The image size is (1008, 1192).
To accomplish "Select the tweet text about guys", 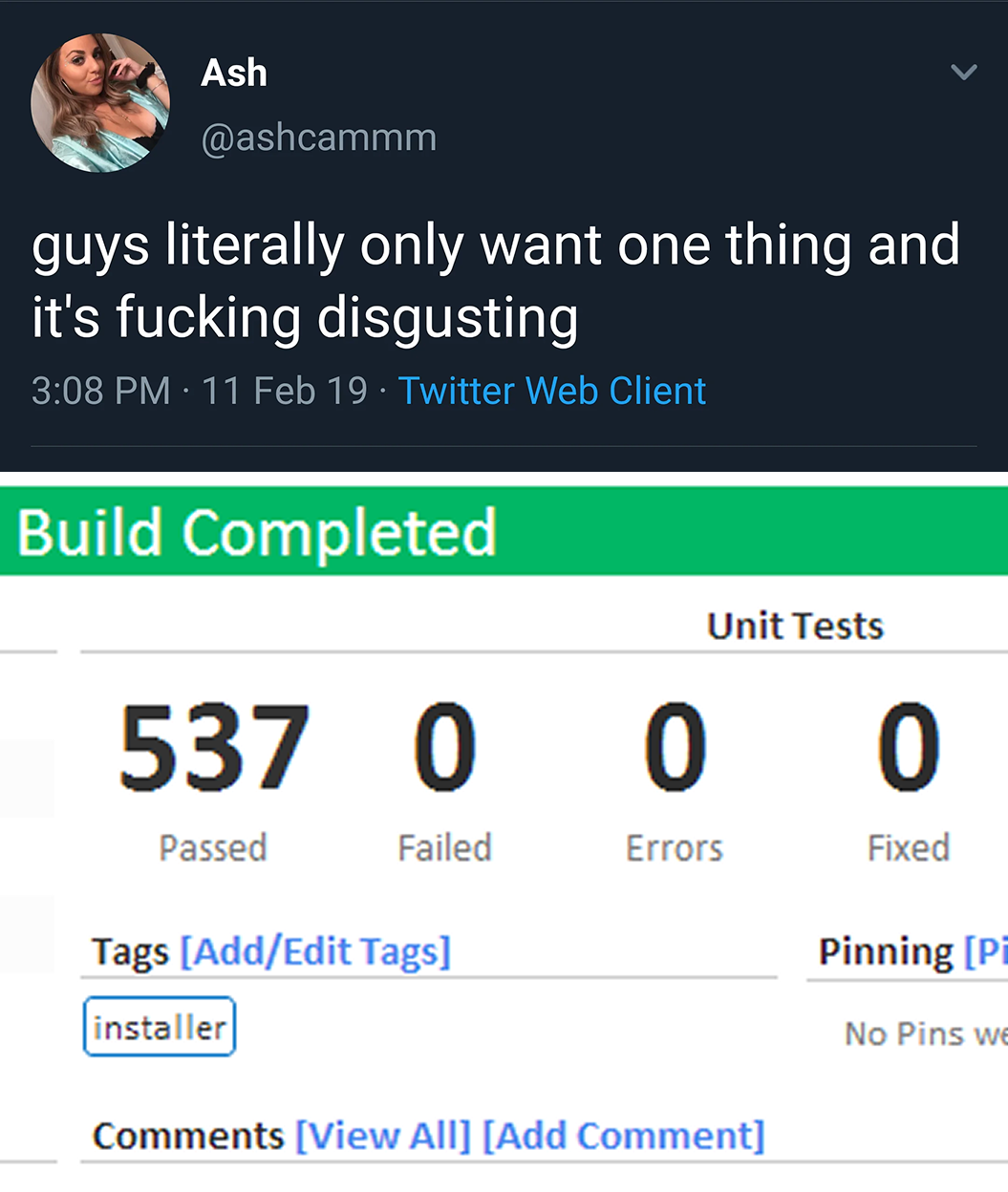I will coord(495,281).
